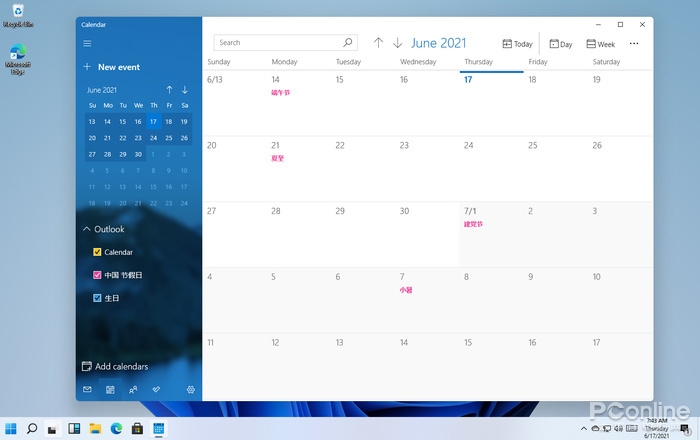Click into the Search field
Image resolution: width=700 pixels, height=440 pixels.
[x=285, y=42]
